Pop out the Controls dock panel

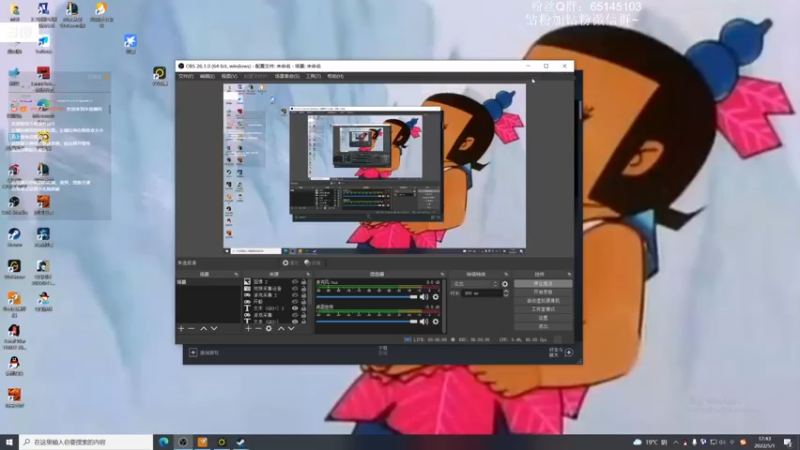569,274
